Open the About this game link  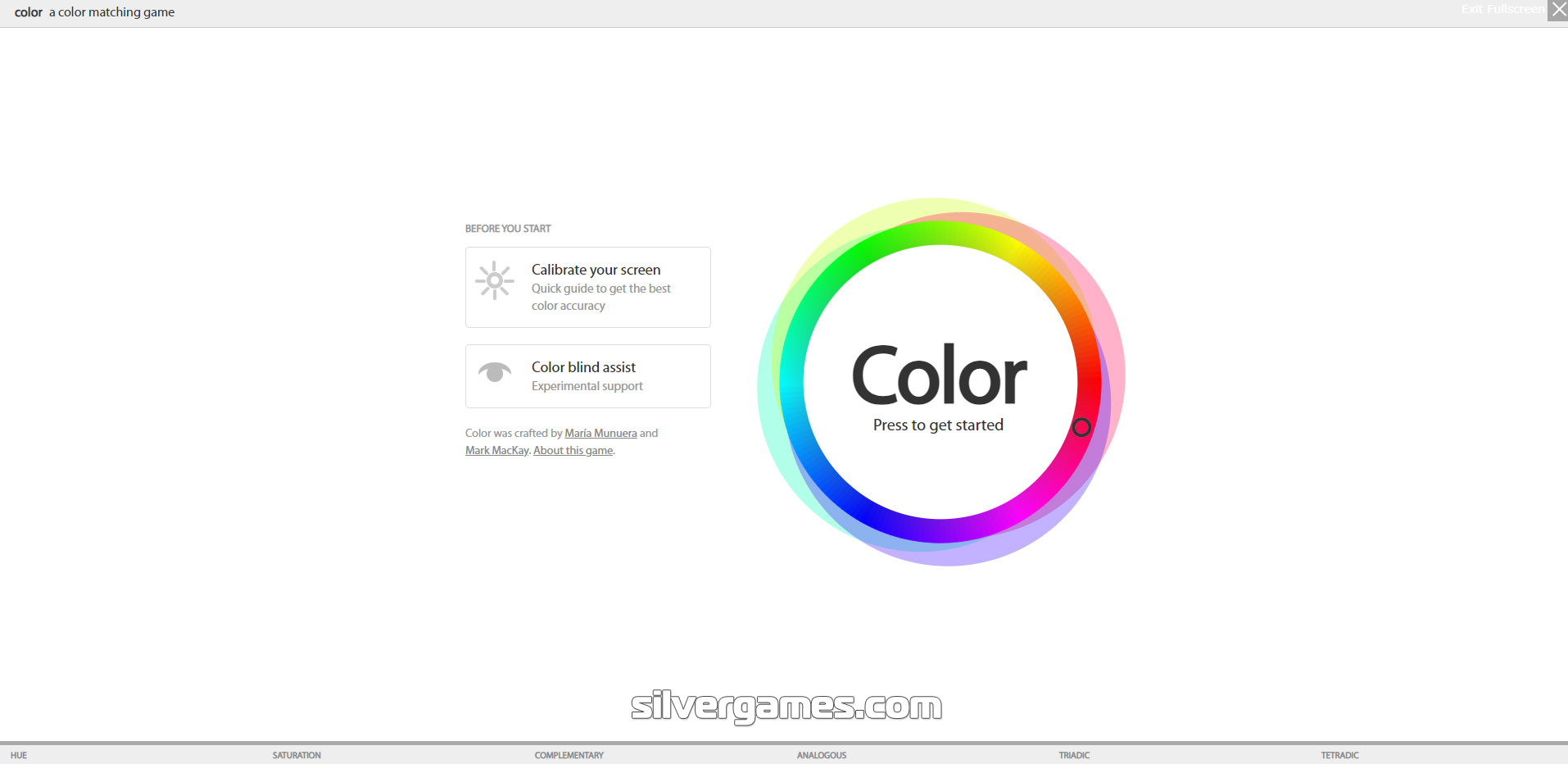(x=572, y=450)
